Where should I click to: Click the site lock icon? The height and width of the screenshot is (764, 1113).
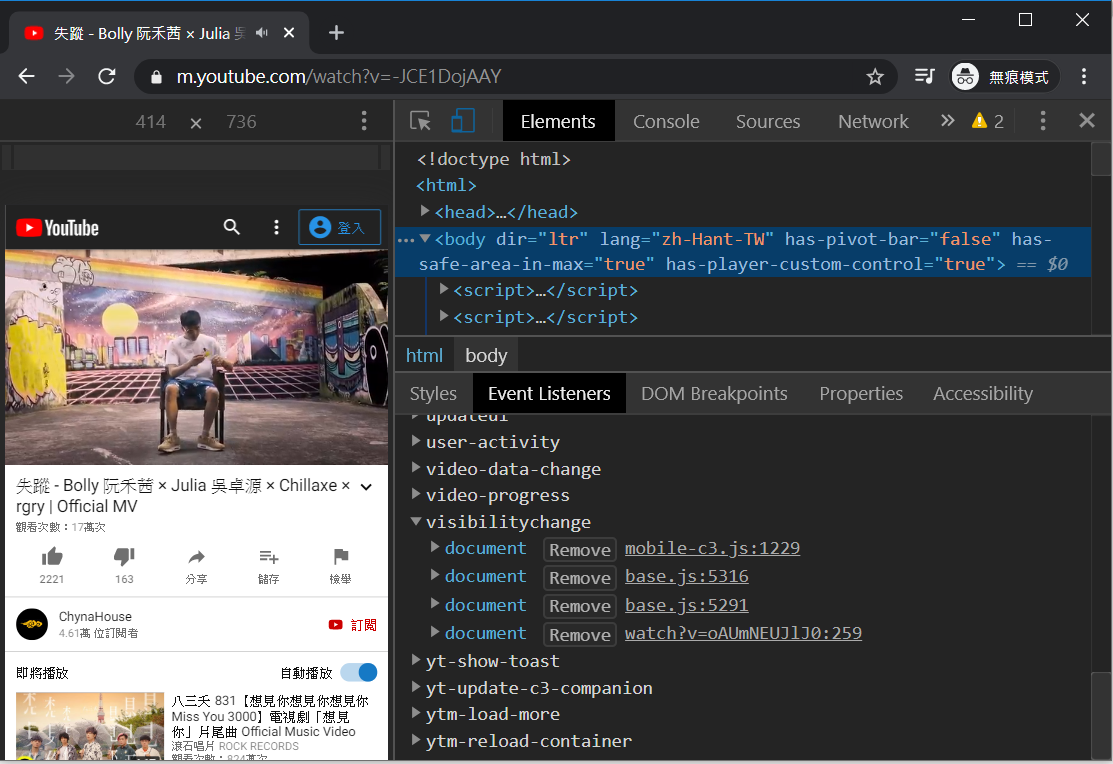156,77
